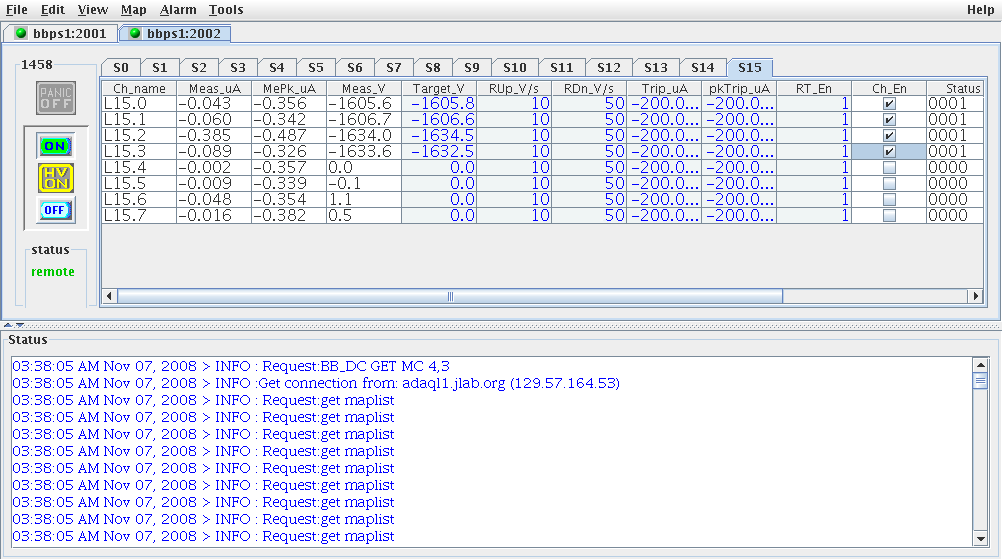The image size is (1002, 560).
Task: Open the Alarm menu
Action: coord(178,10)
